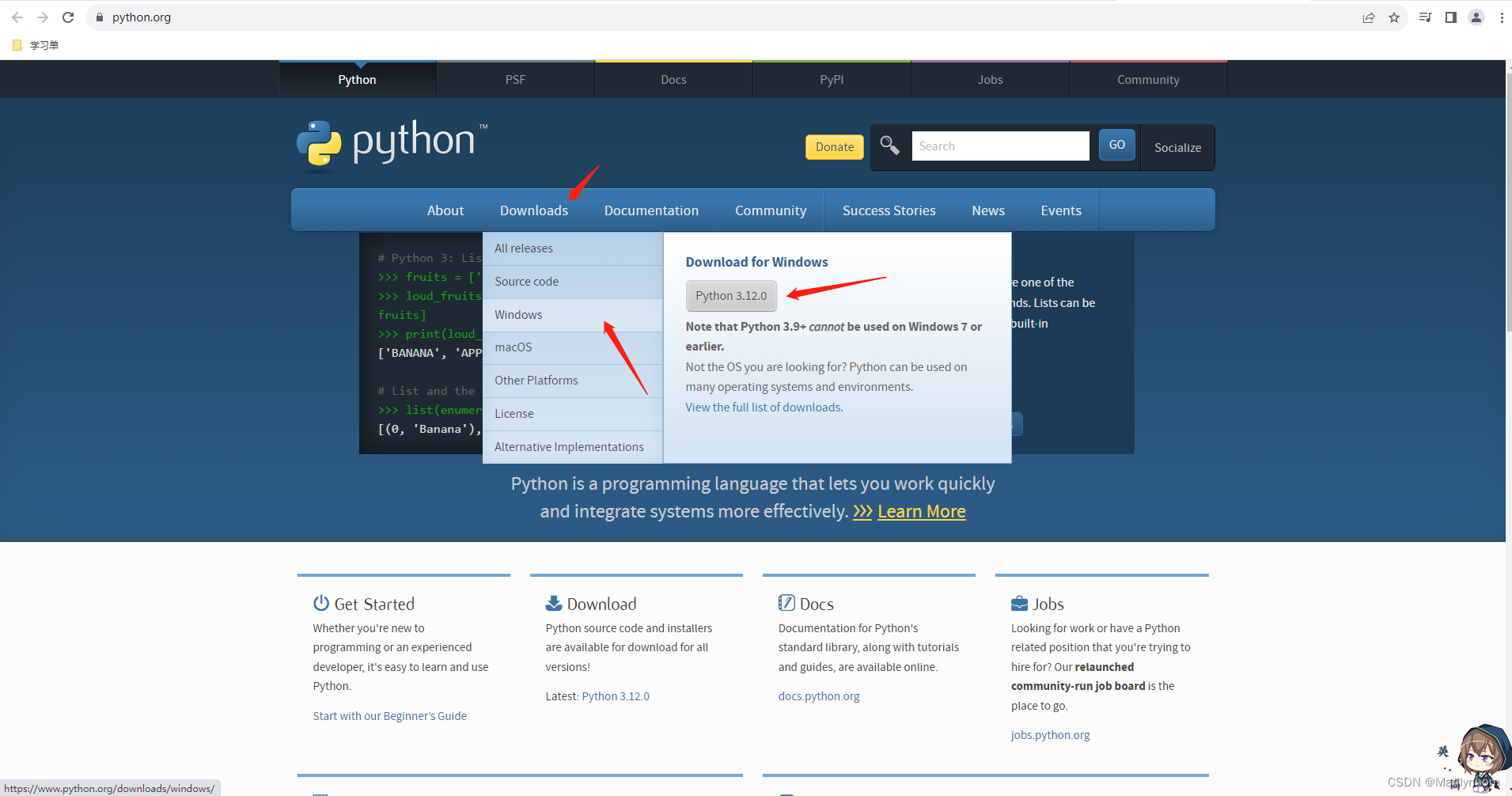Image resolution: width=1512 pixels, height=796 pixels.
Task: Click the Jobs briefcase icon
Action: [1020, 603]
